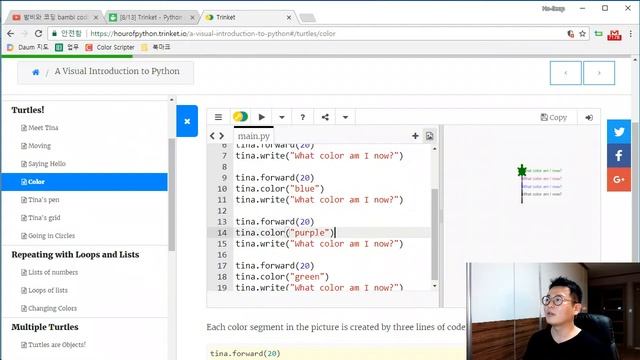Open the Trinket hamburger menu
The image size is (640, 360).
(218, 117)
